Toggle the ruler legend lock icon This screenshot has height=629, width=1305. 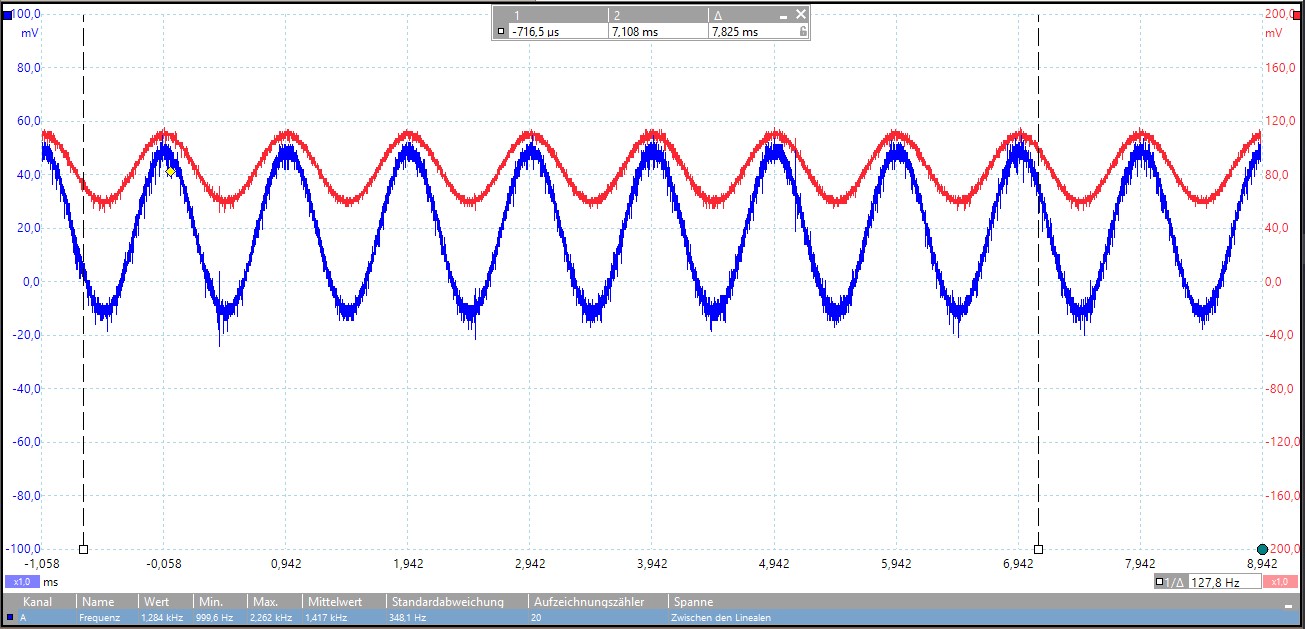pos(801,32)
